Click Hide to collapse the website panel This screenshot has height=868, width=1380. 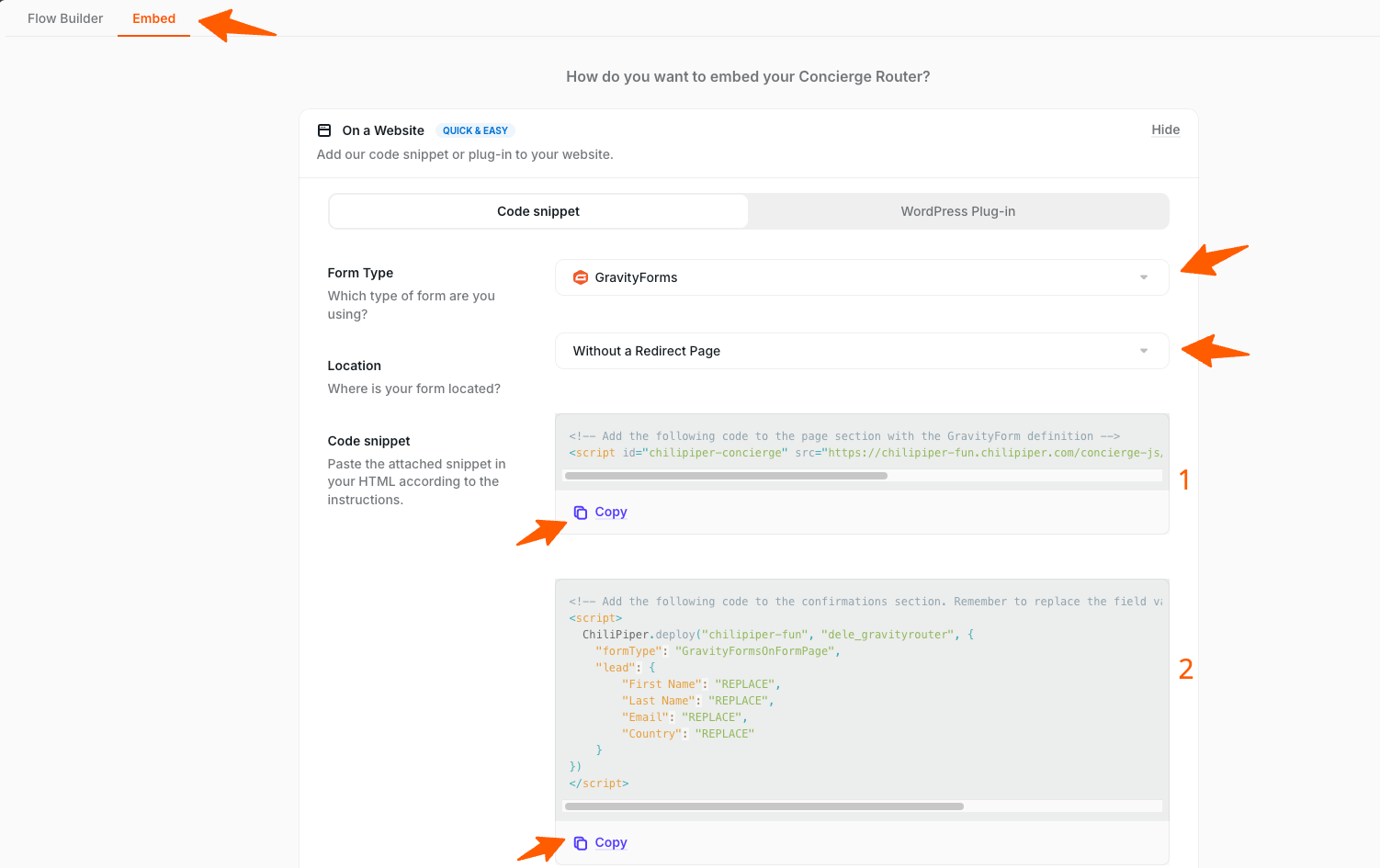[1165, 130]
